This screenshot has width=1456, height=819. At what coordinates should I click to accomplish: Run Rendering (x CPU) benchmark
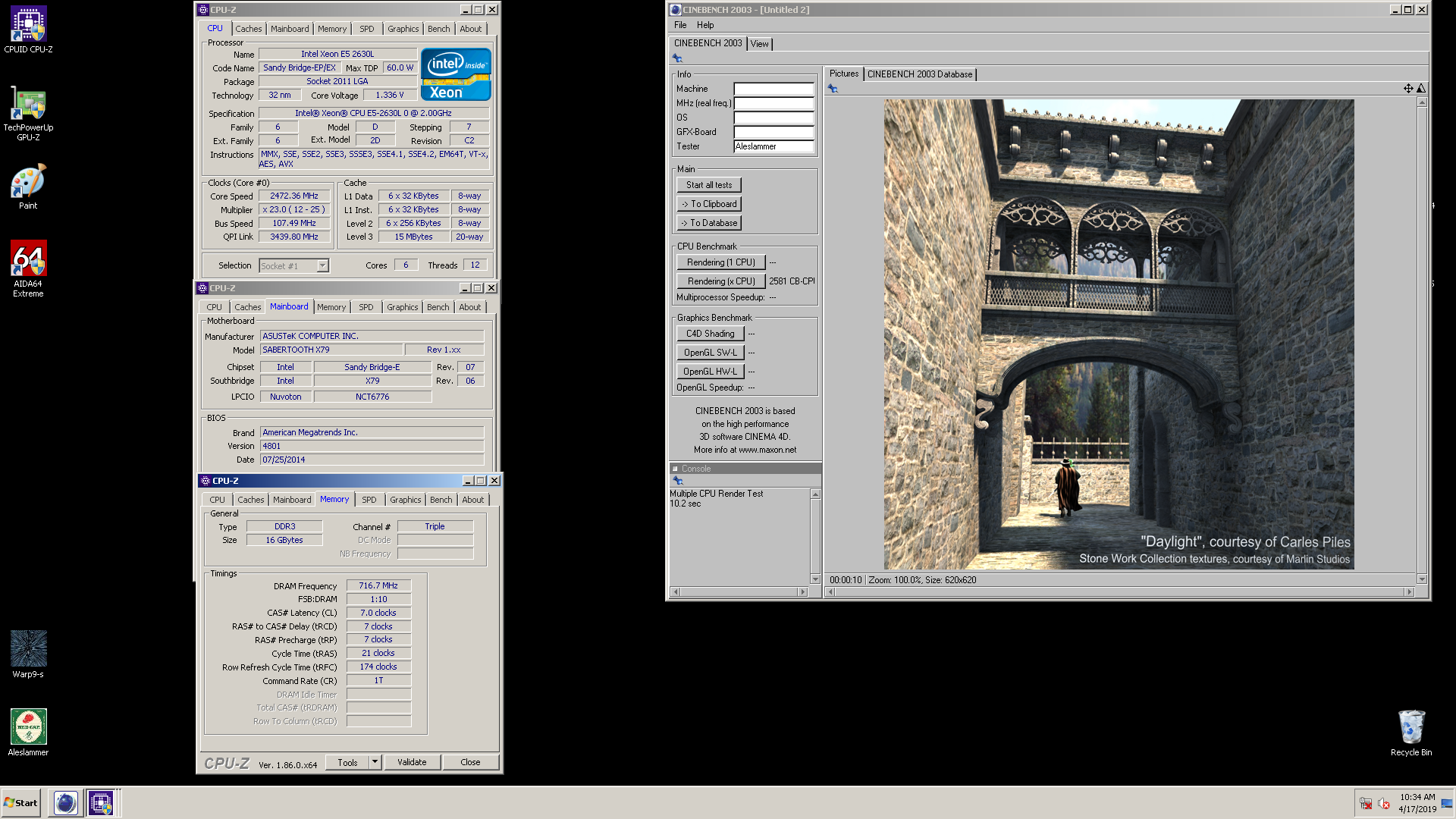coord(721,281)
